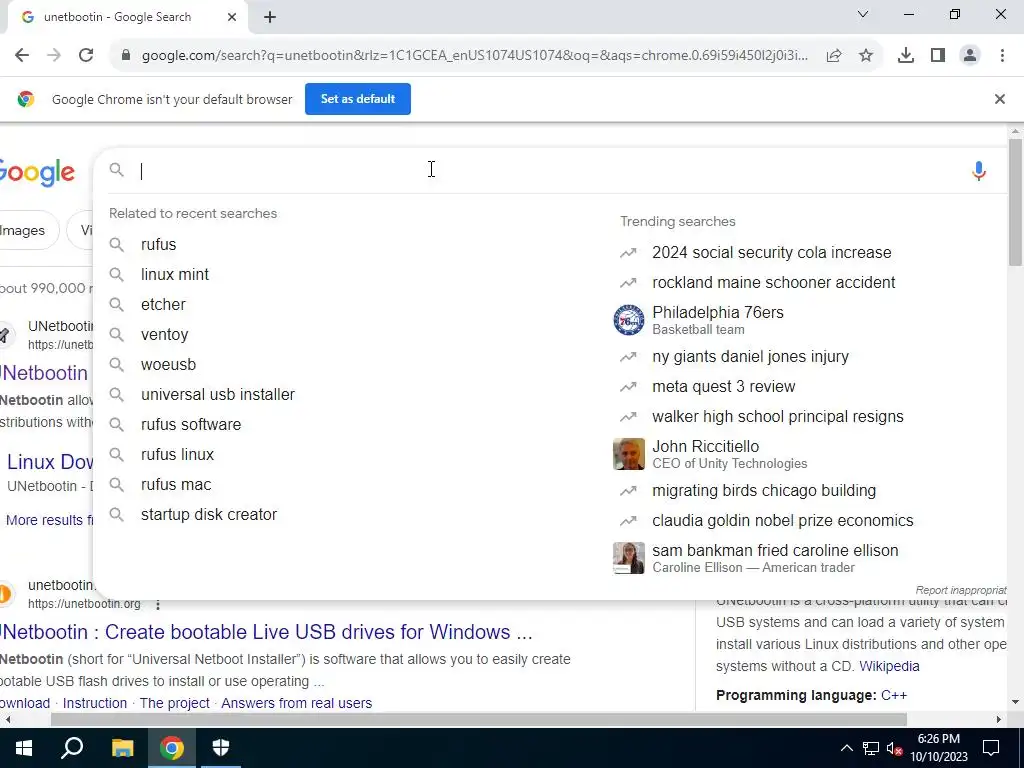Pick walker high school principal resigns

coord(778,417)
